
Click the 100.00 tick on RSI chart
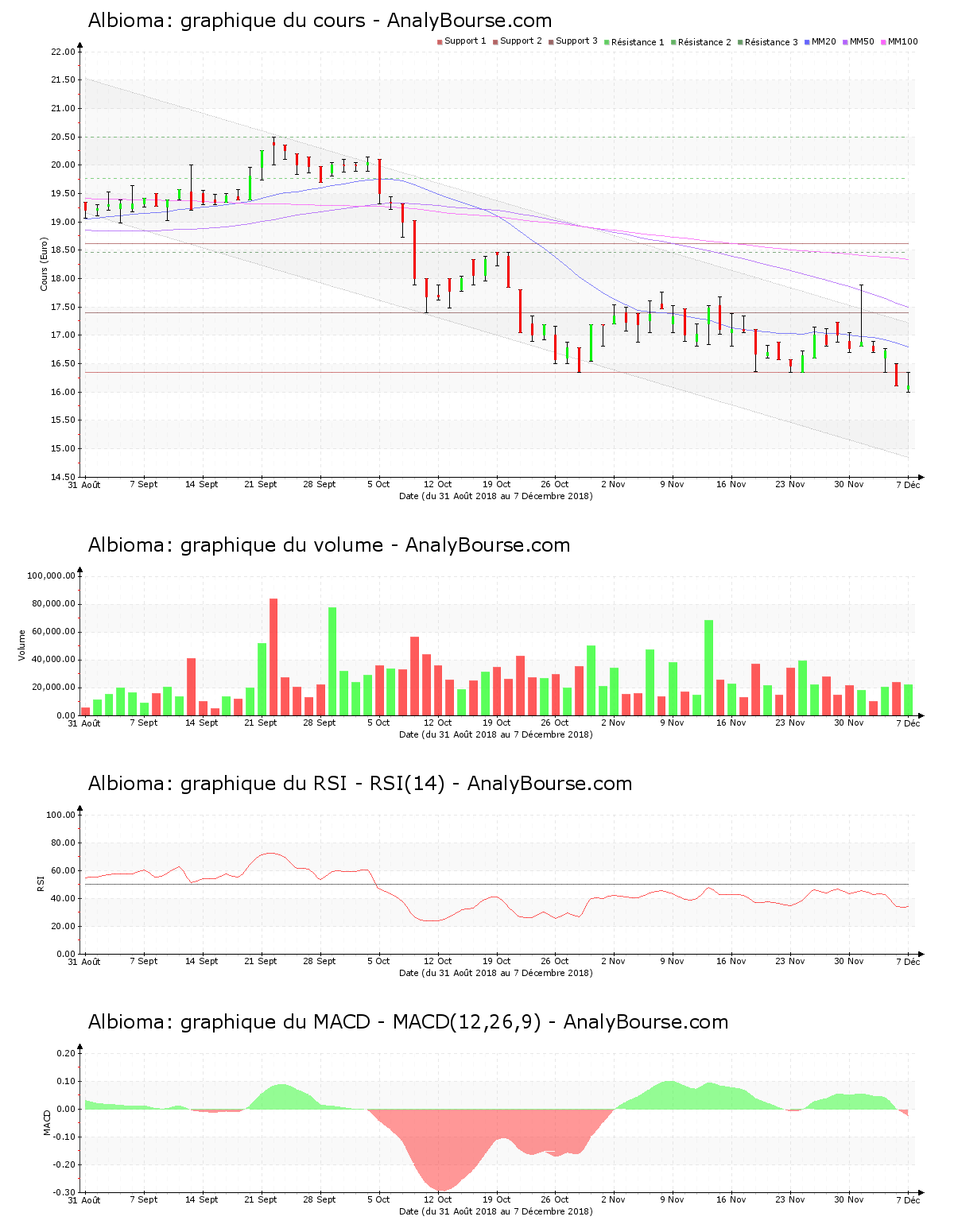click(x=60, y=815)
